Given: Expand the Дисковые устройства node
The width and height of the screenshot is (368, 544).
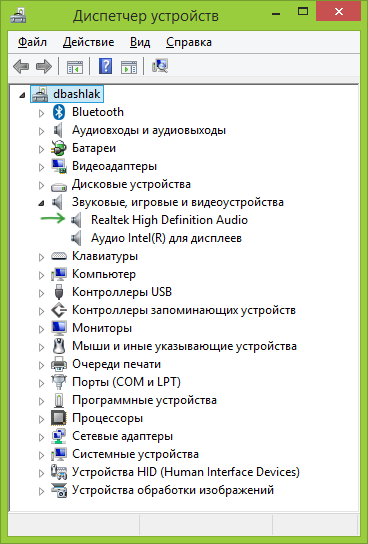Looking at the screenshot, I should (41, 185).
